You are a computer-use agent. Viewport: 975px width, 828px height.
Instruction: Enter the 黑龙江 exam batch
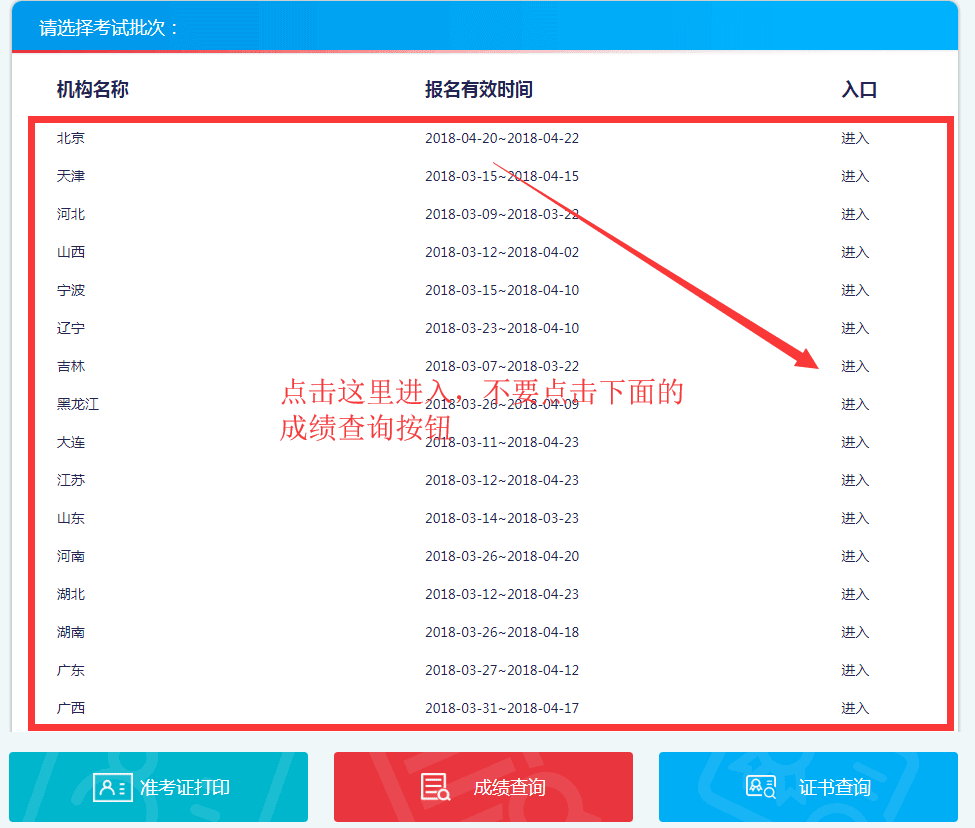point(855,404)
